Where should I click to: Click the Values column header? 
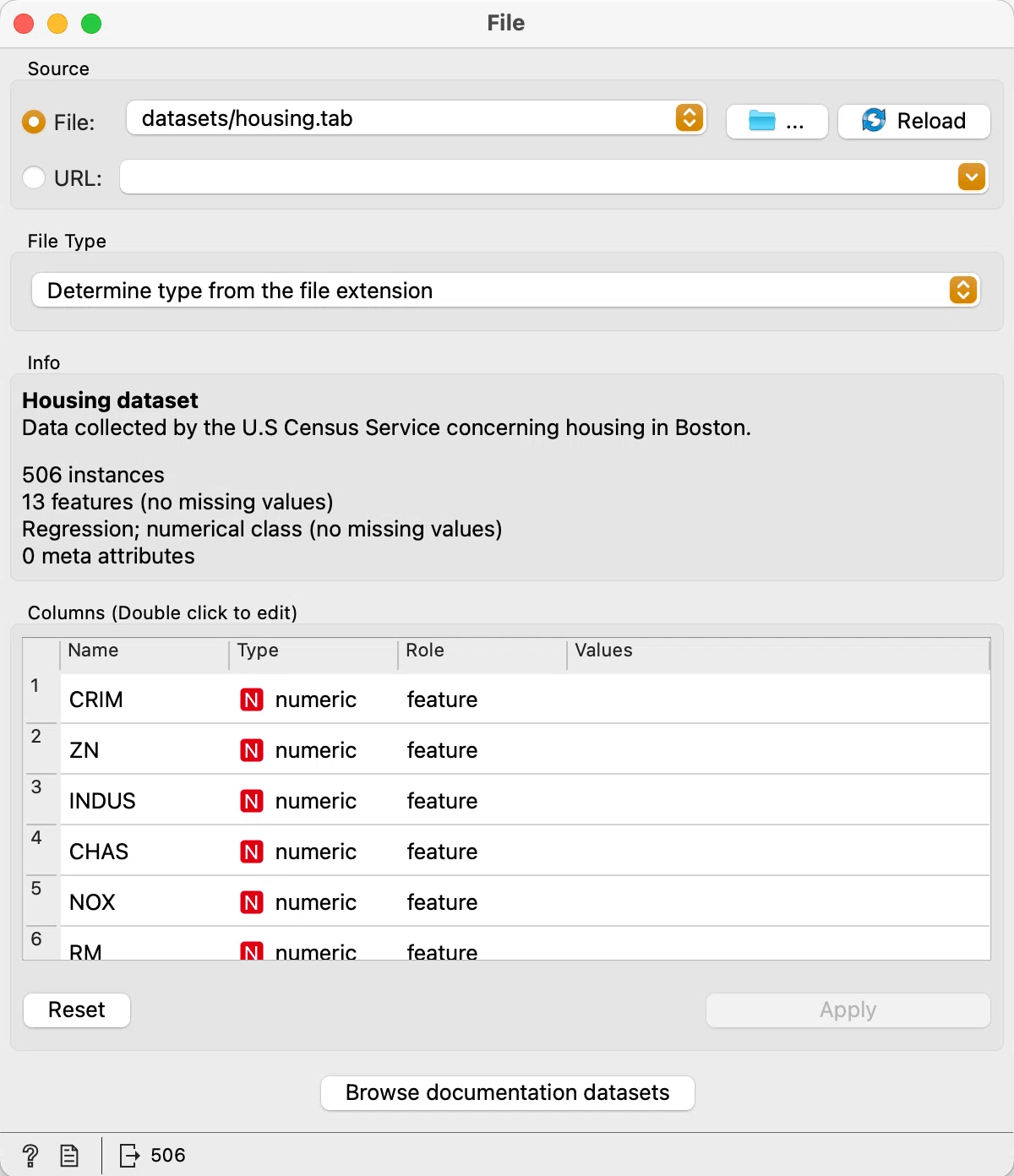tap(778, 651)
